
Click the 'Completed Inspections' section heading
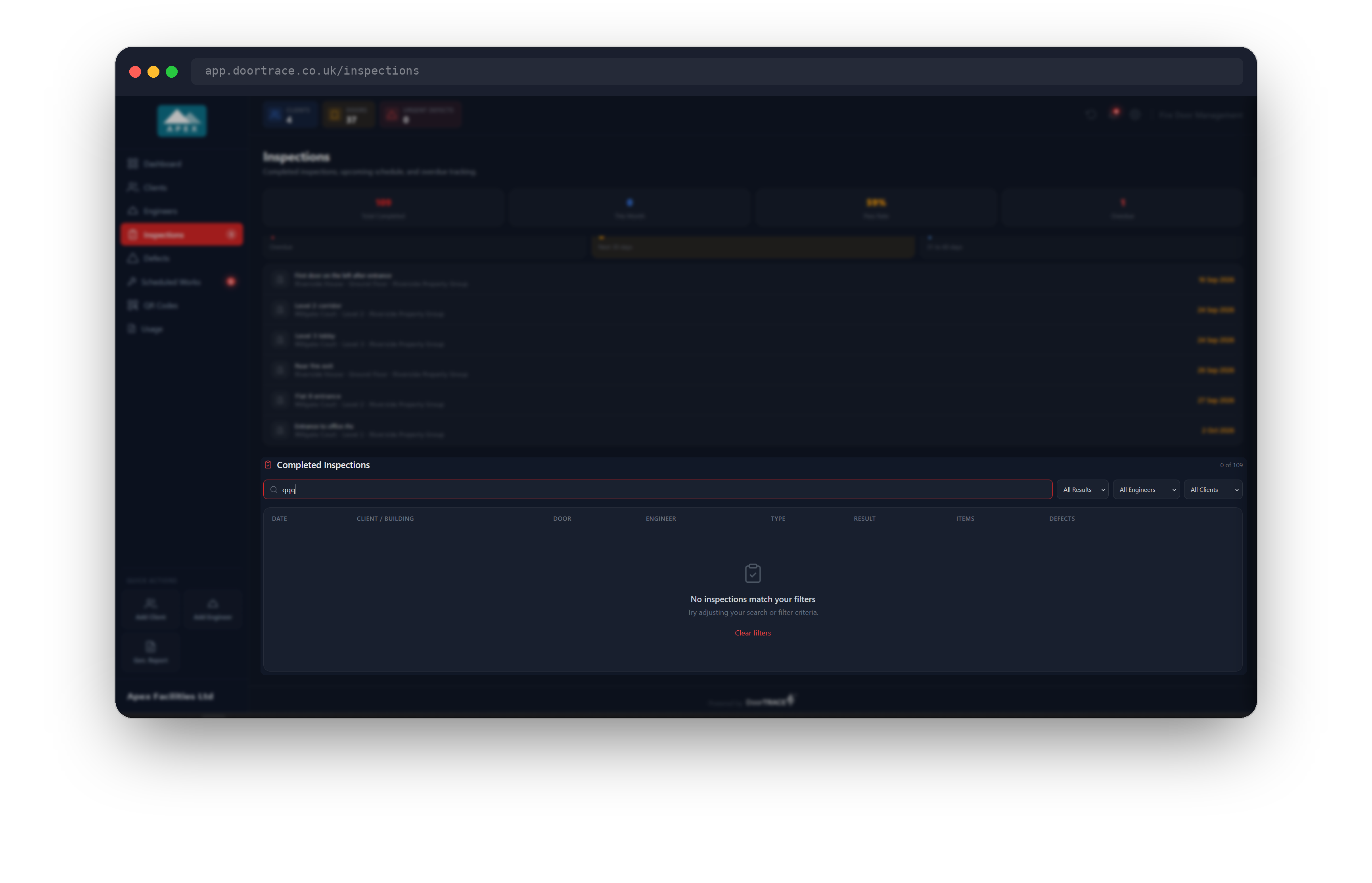pyautogui.click(x=323, y=465)
